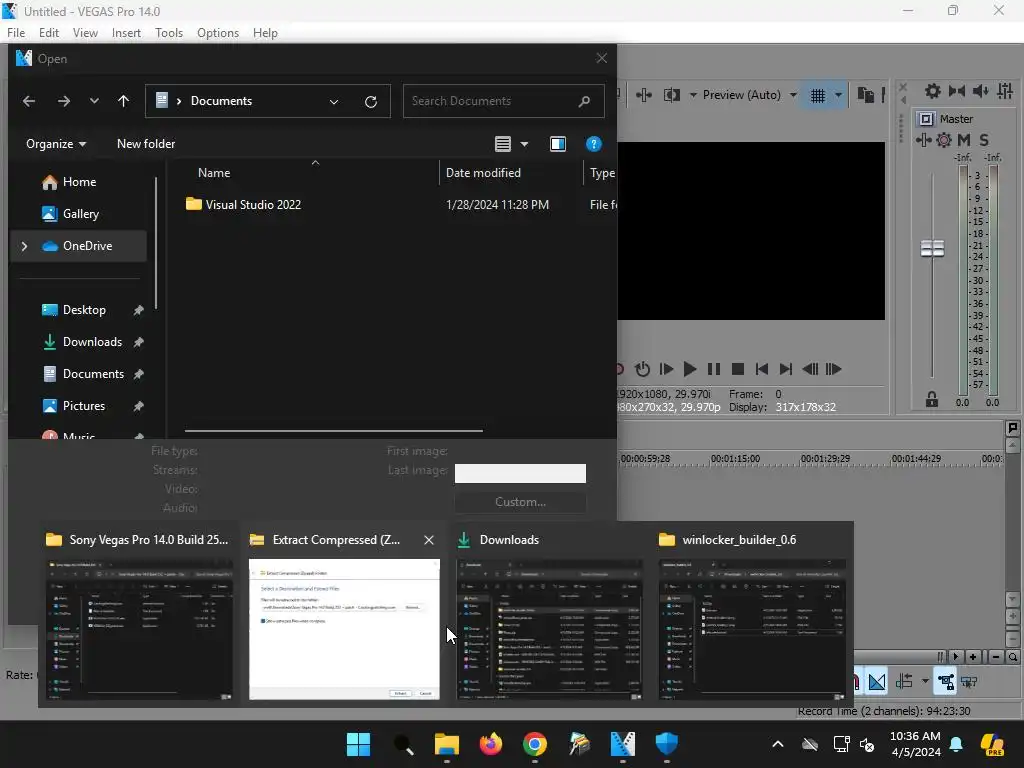Image resolution: width=1024 pixels, height=768 pixels.
Task: Click video output FX icon in preview toolbar
Action: pos(644,95)
